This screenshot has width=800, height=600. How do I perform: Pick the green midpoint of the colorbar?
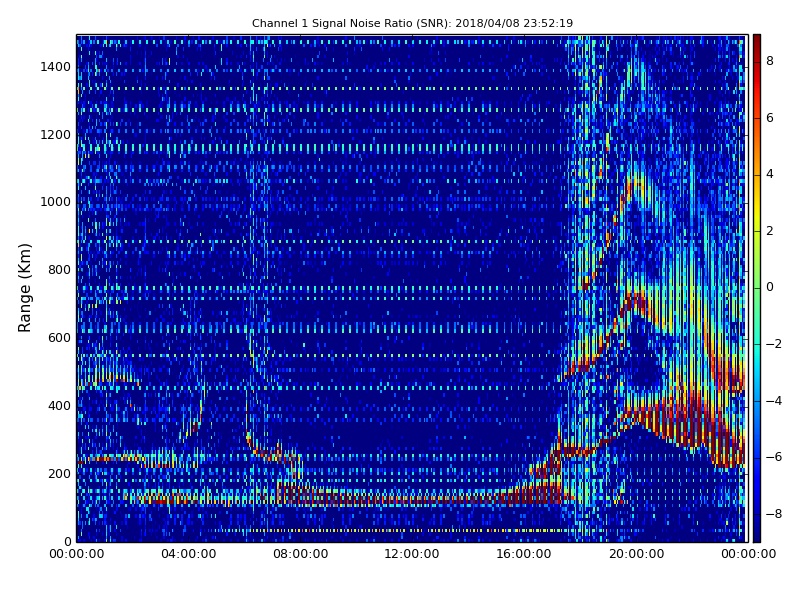coord(757,288)
